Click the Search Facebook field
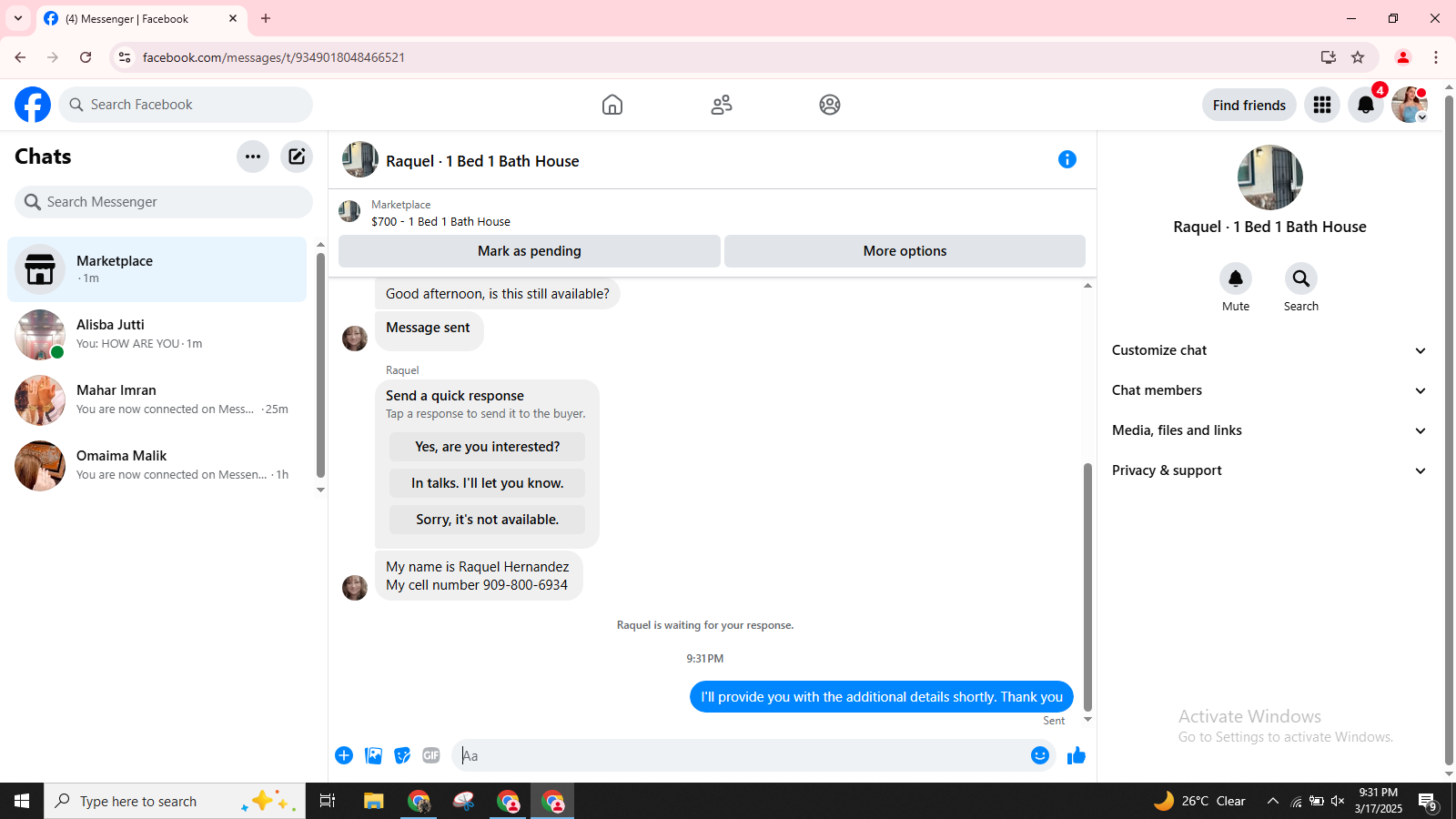Viewport: 1456px width, 819px height. point(186,105)
